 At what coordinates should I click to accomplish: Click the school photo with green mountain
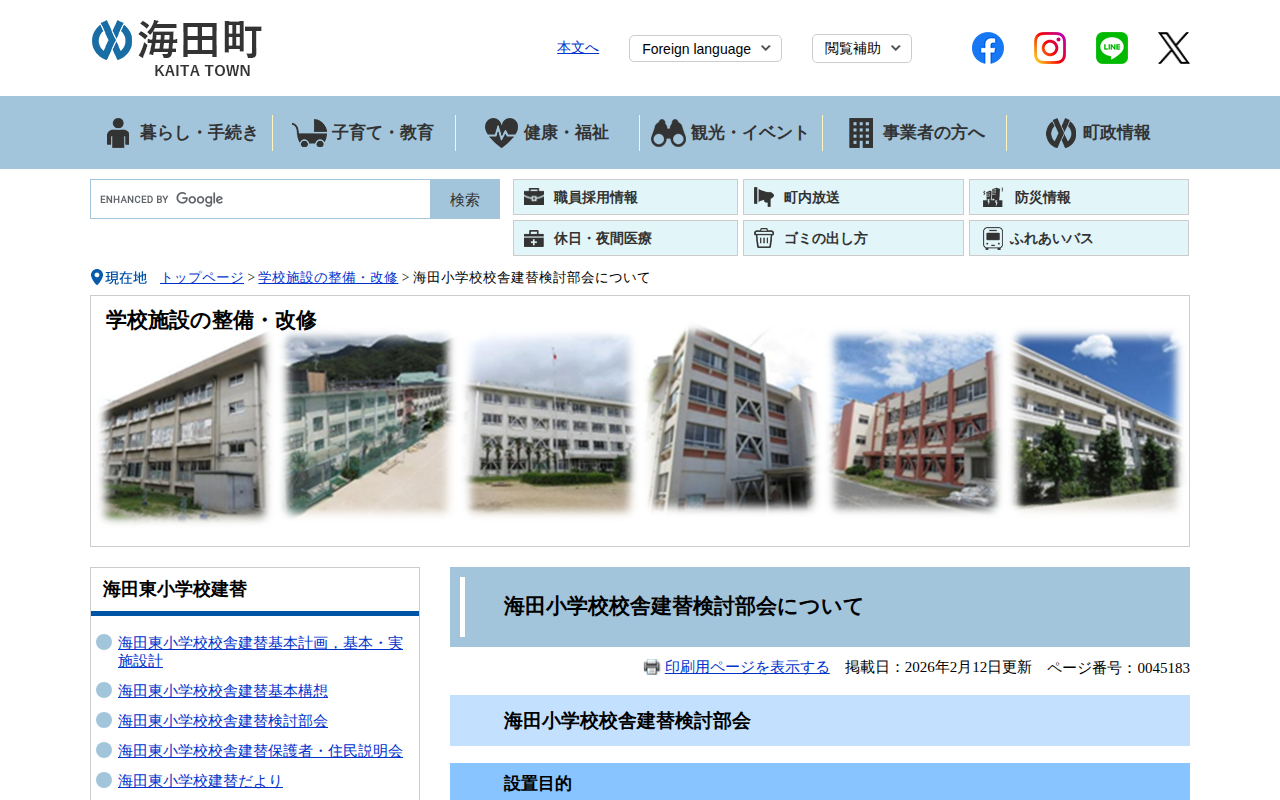[368, 424]
